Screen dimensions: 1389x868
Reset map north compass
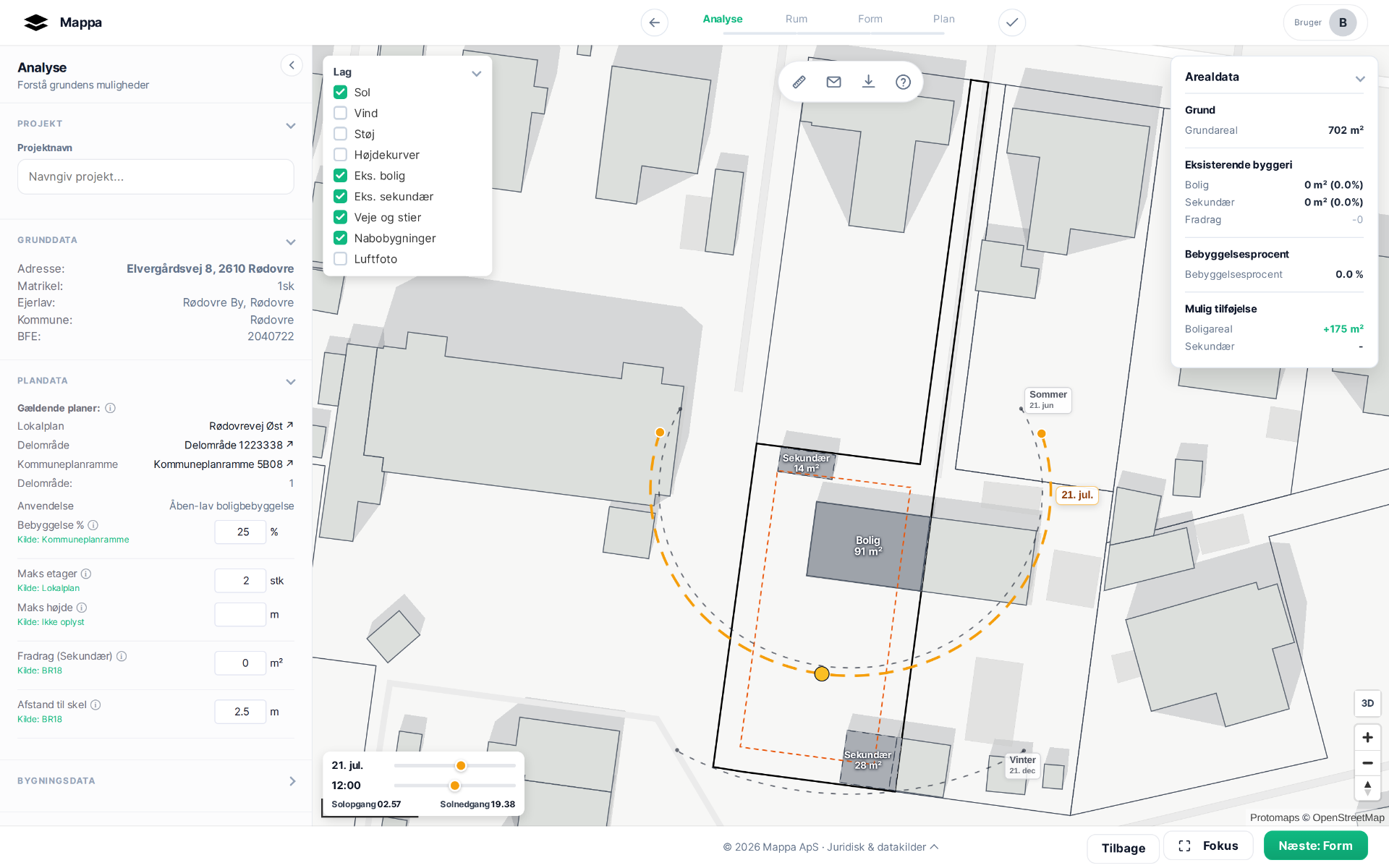[x=1367, y=788]
